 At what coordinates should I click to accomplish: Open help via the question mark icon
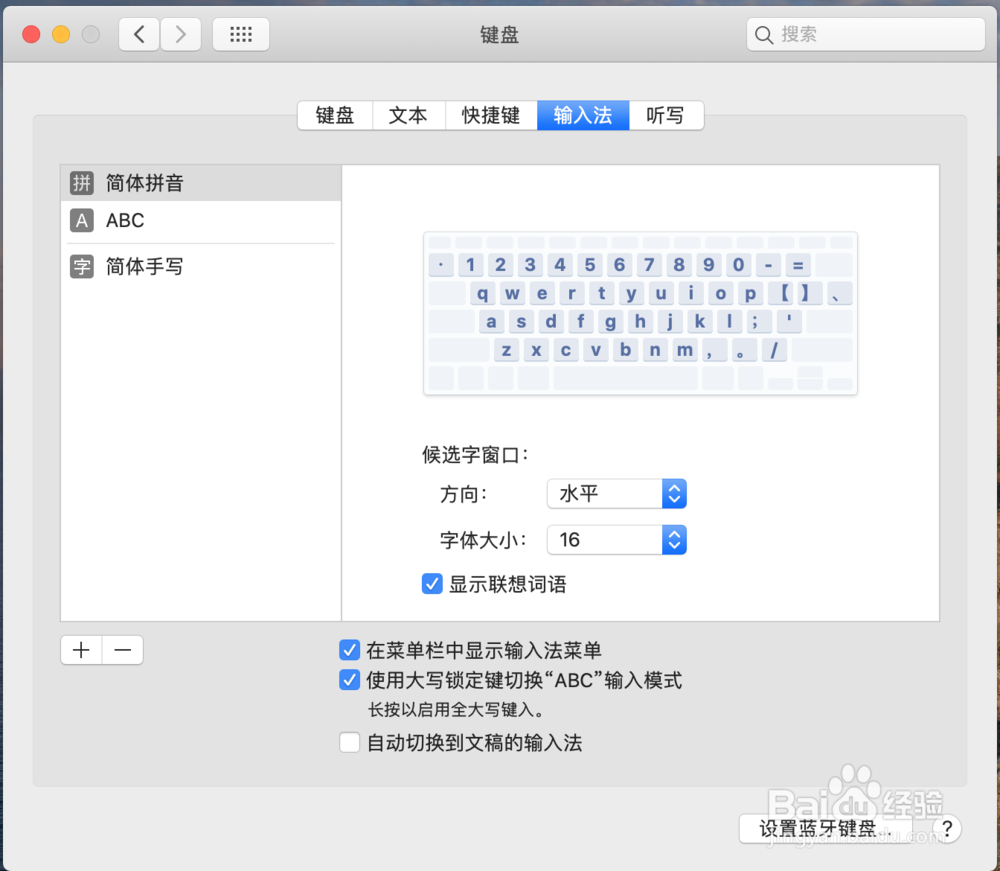pos(946,829)
